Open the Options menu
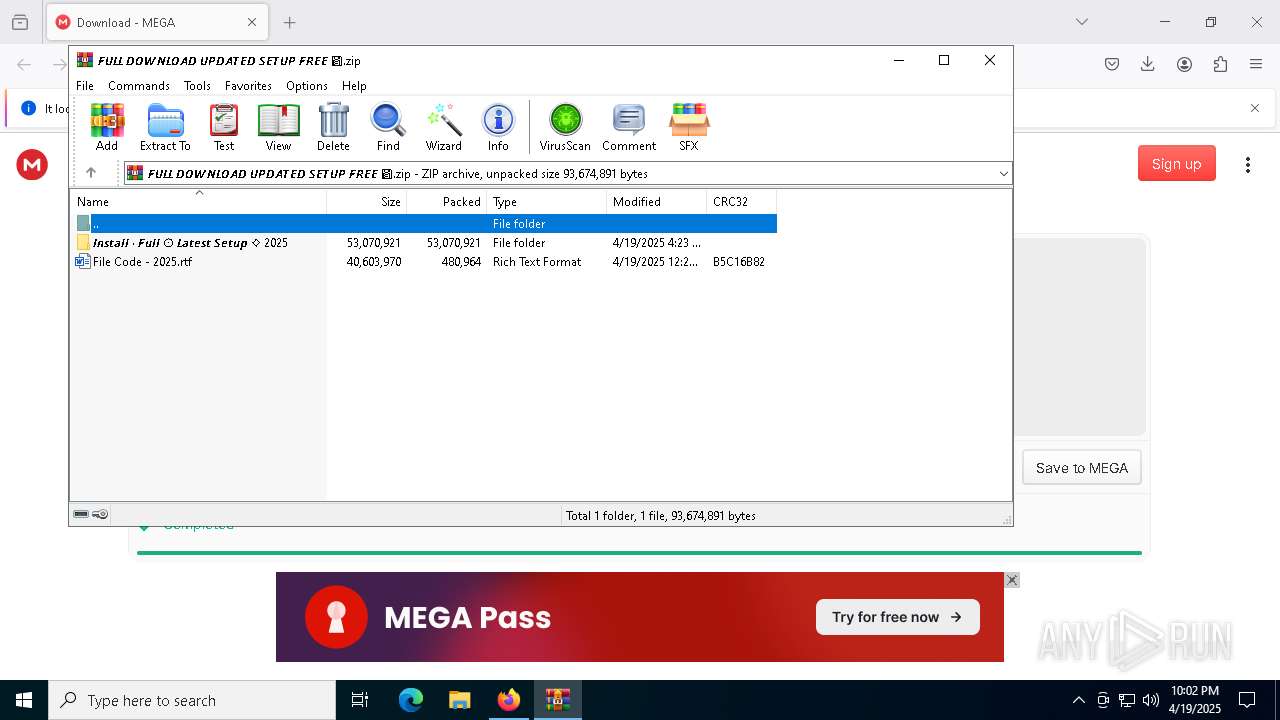The height and width of the screenshot is (720, 1280). pyautogui.click(x=307, y=86)
